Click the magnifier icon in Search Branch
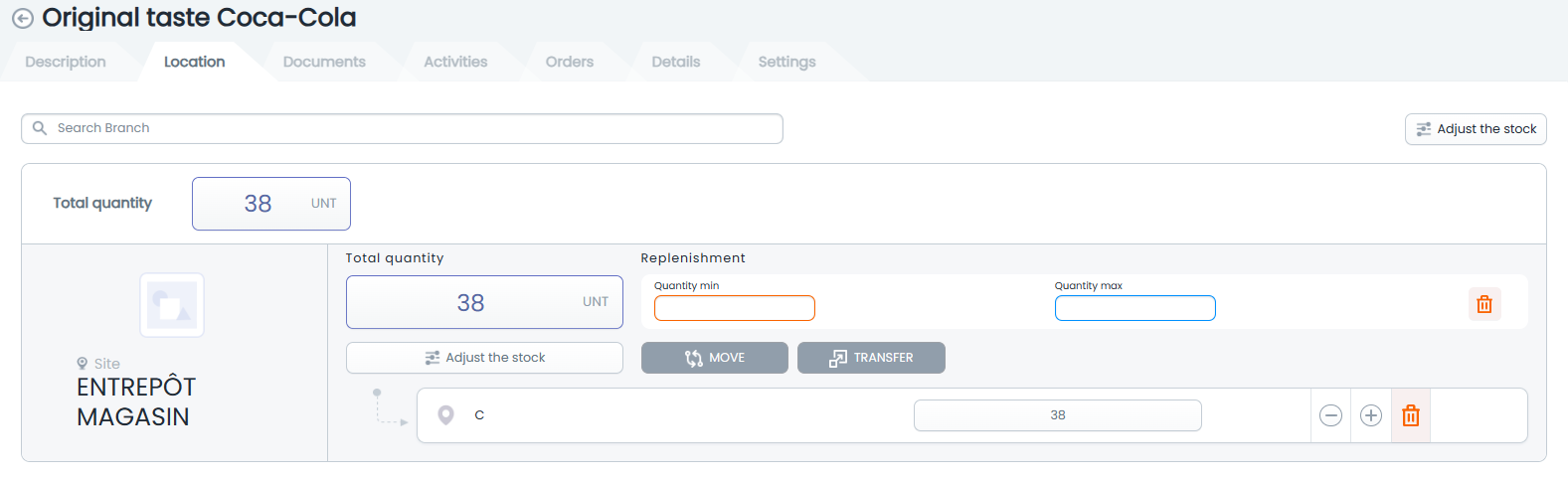The width and height of the screenshot is (1568, 479). pos(40,128)
